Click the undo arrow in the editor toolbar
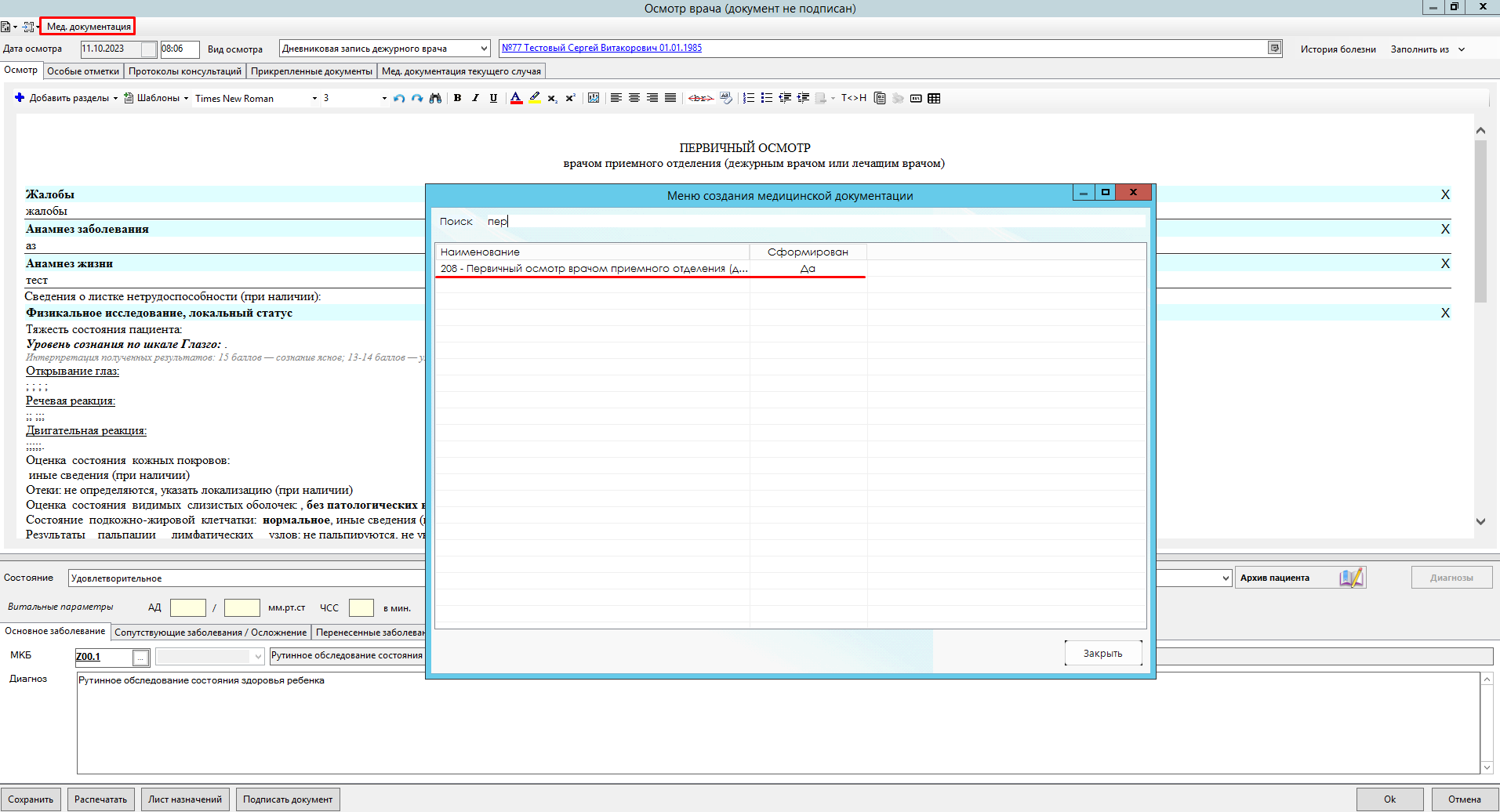 pos(399,98)
